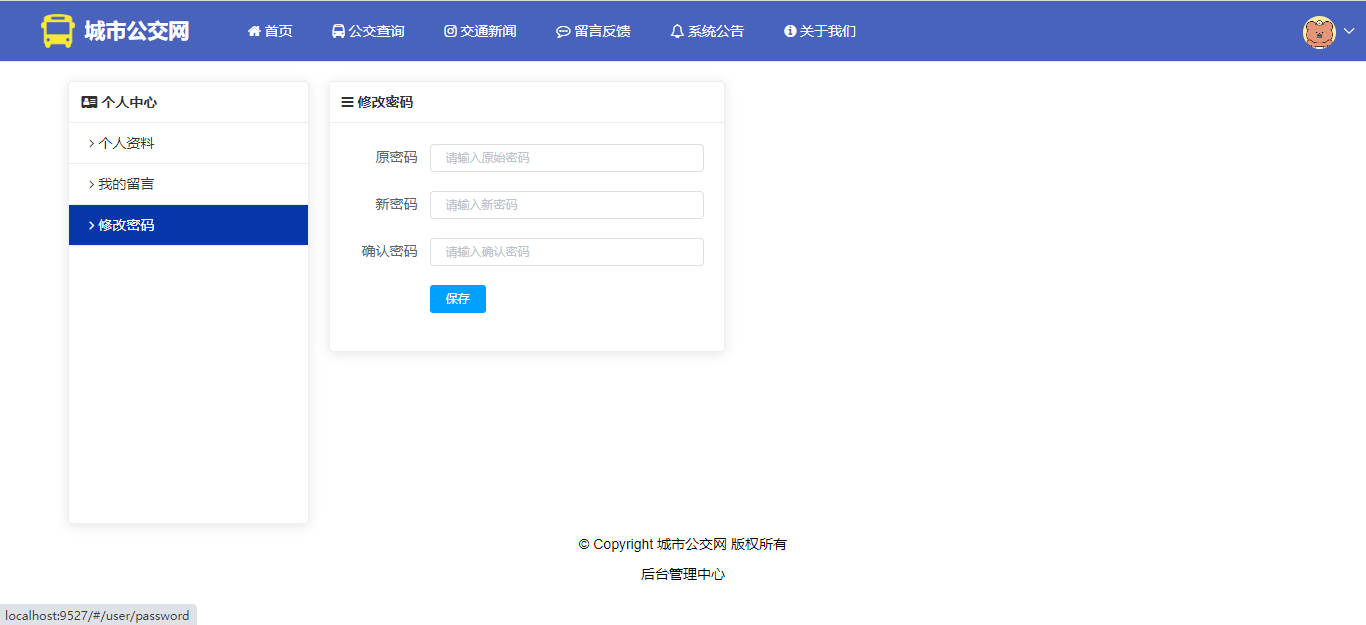1366x625 pixels.
Task: Click the user avatar image
Action: [1319, 31]
